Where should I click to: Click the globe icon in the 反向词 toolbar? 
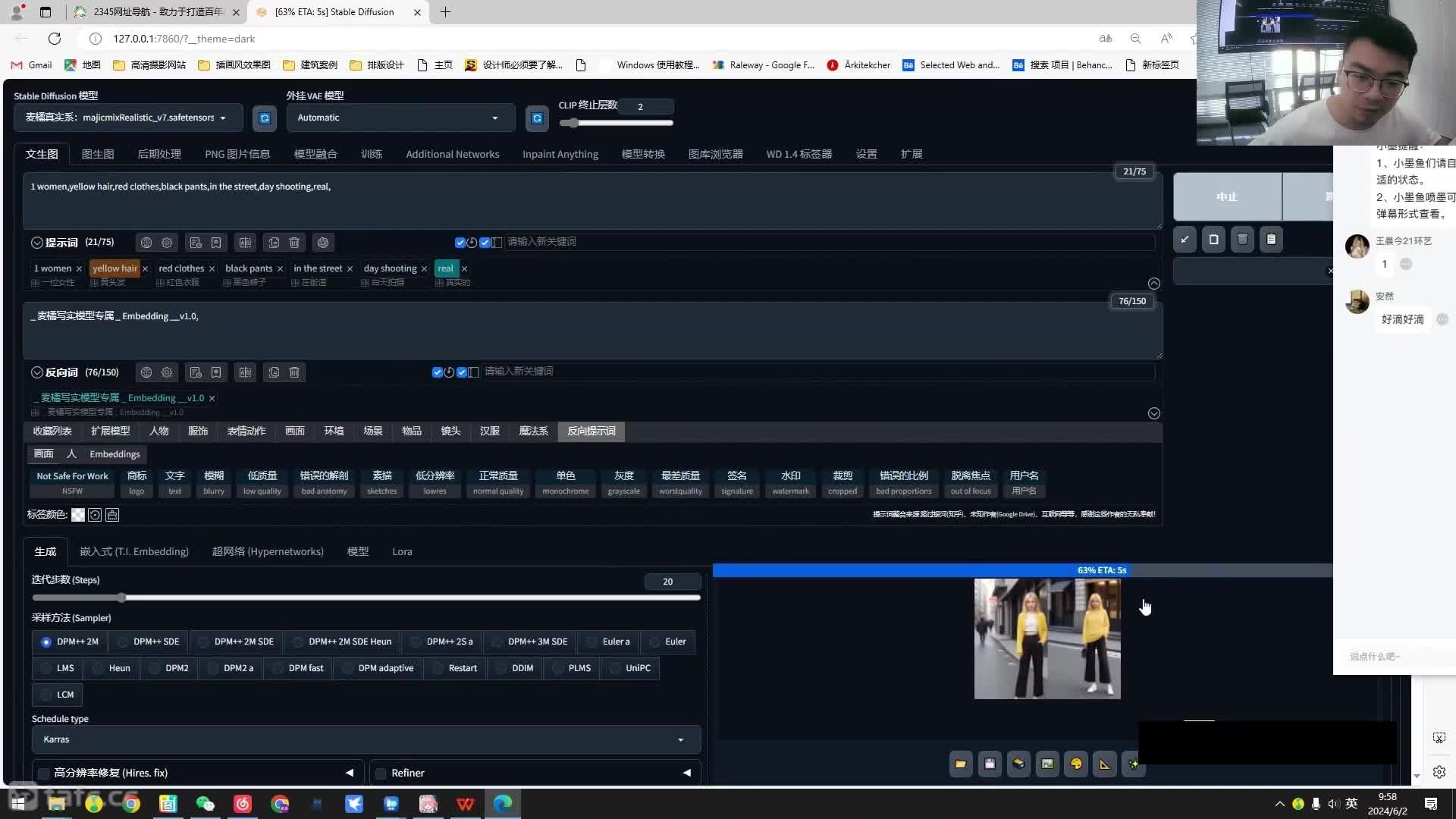146,372
